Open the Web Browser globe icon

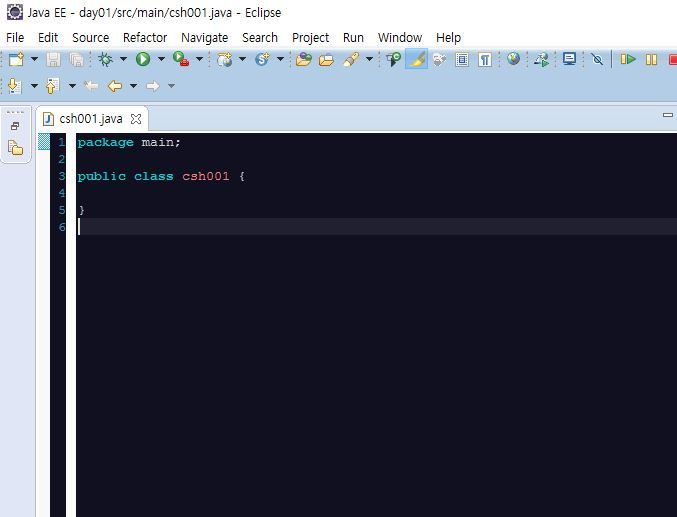[513, 59]
